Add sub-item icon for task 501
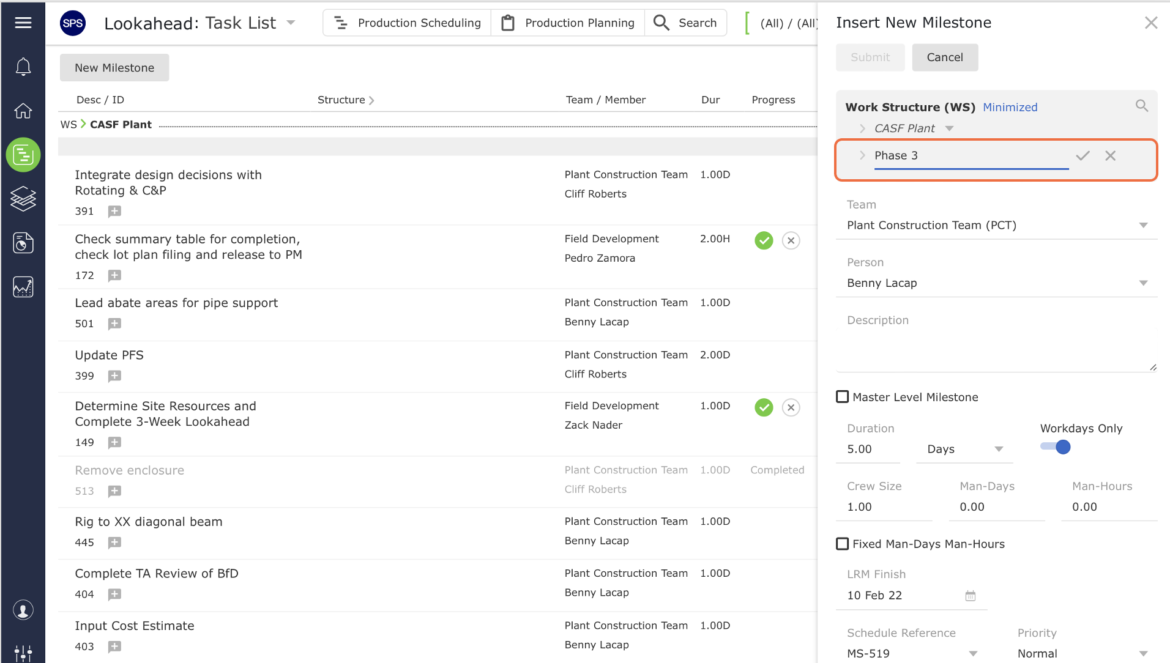The height and width of the screenshot is (663, 1170). [114, 324]
